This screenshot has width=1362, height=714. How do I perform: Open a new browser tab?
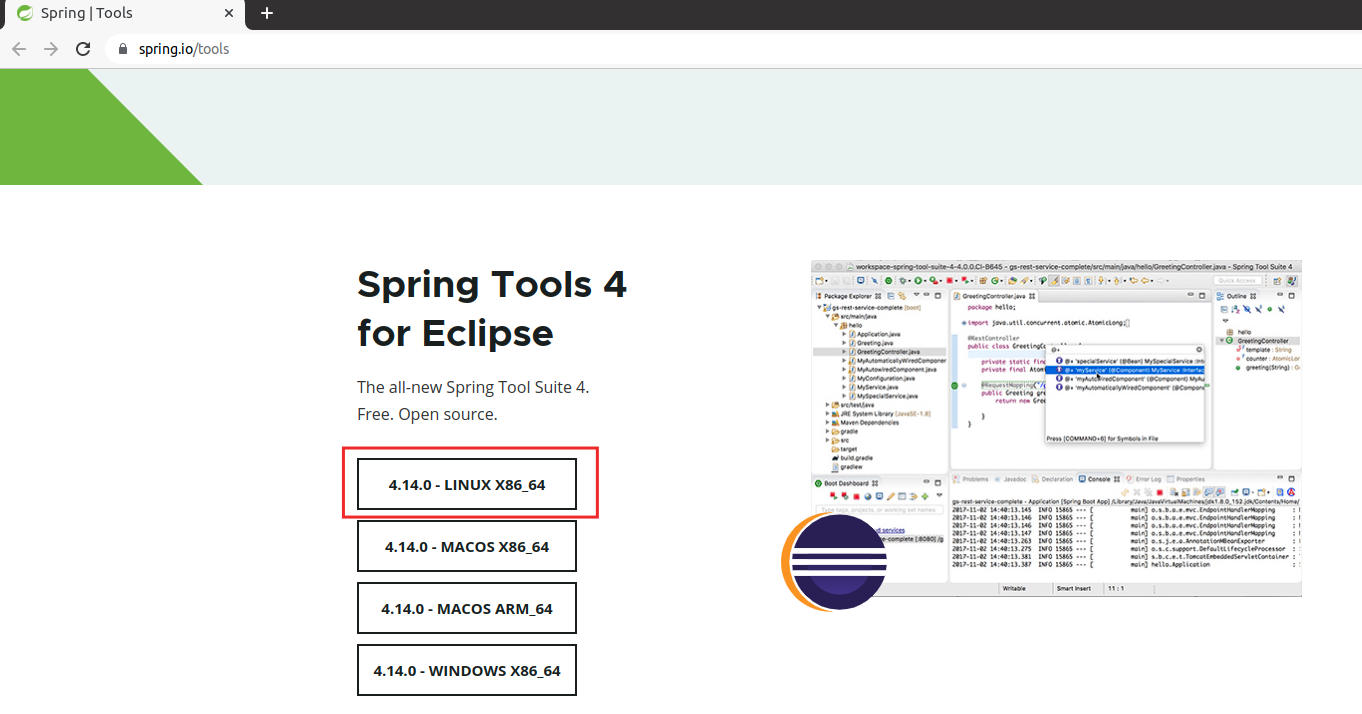(267, 14)
